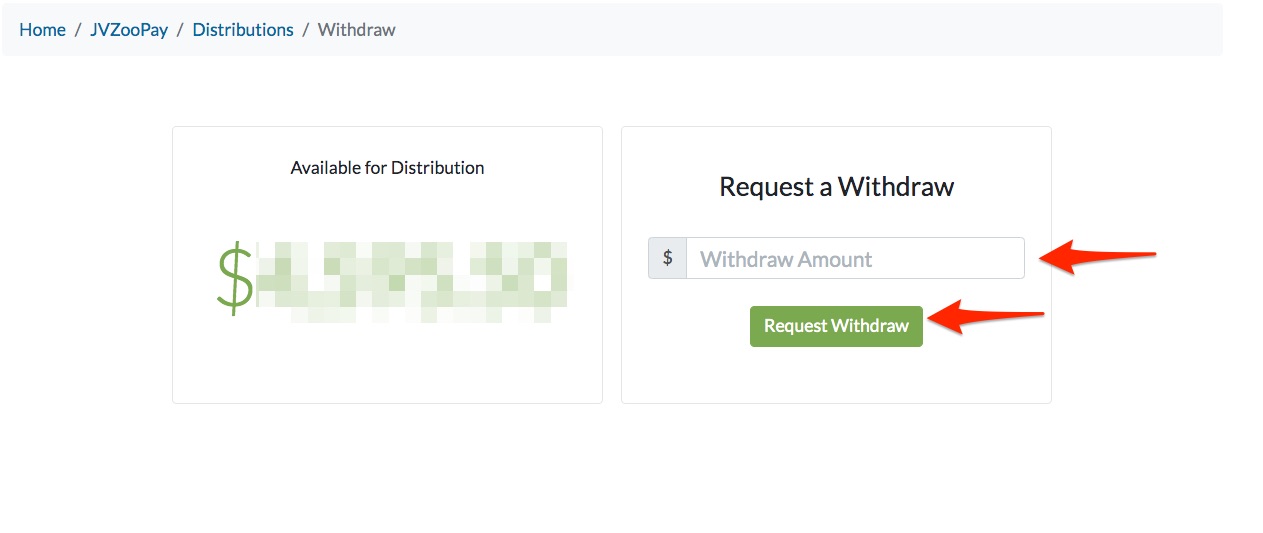This screenshot has height=533, width=1263.
Task: Click the large green dollar sign
Action: click(235, 277)
